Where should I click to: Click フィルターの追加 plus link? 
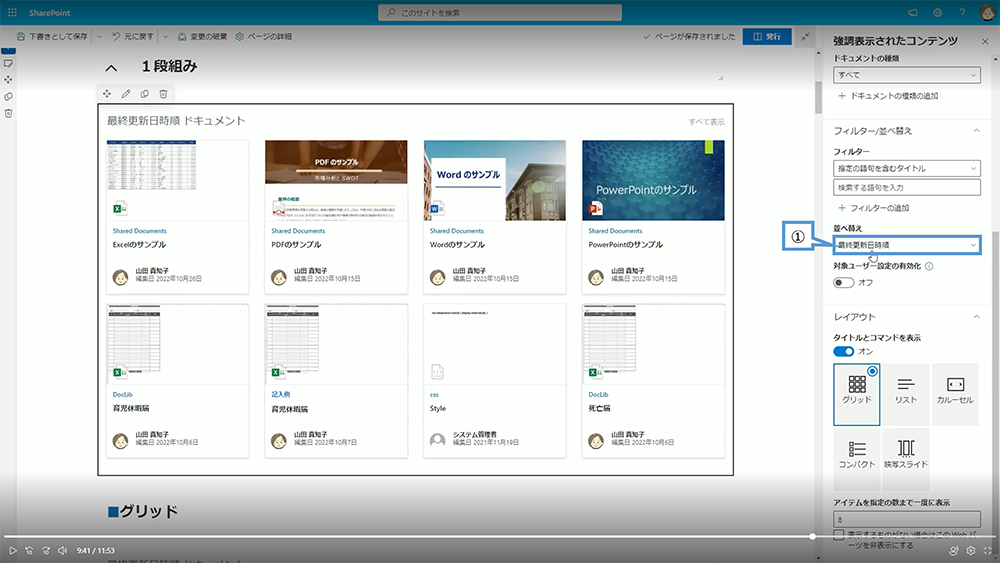[874, 208]
